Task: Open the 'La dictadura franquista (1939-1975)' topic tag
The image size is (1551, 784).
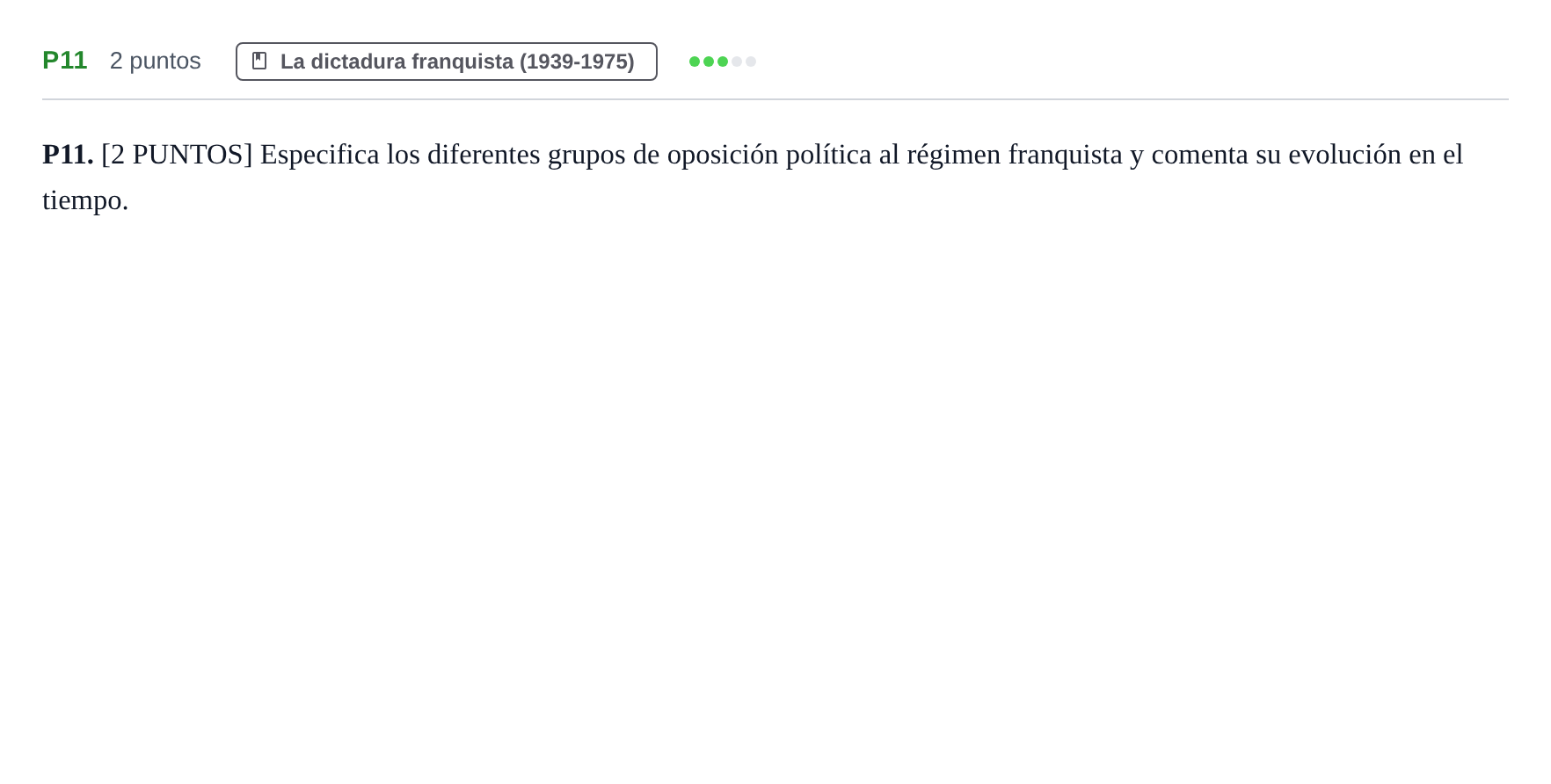Action: [447, 62]
